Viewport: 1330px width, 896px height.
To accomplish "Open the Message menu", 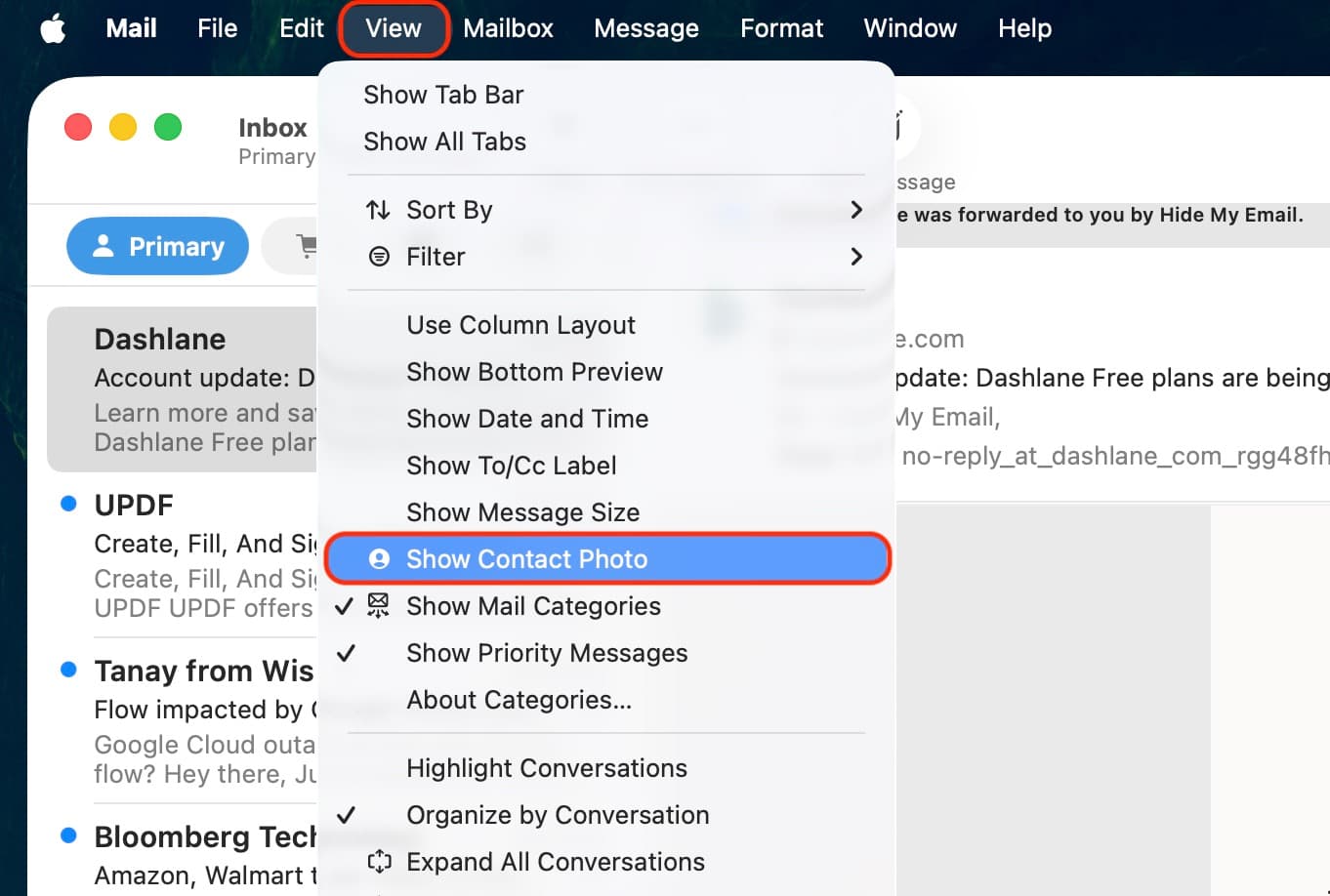I will point(645,28).
